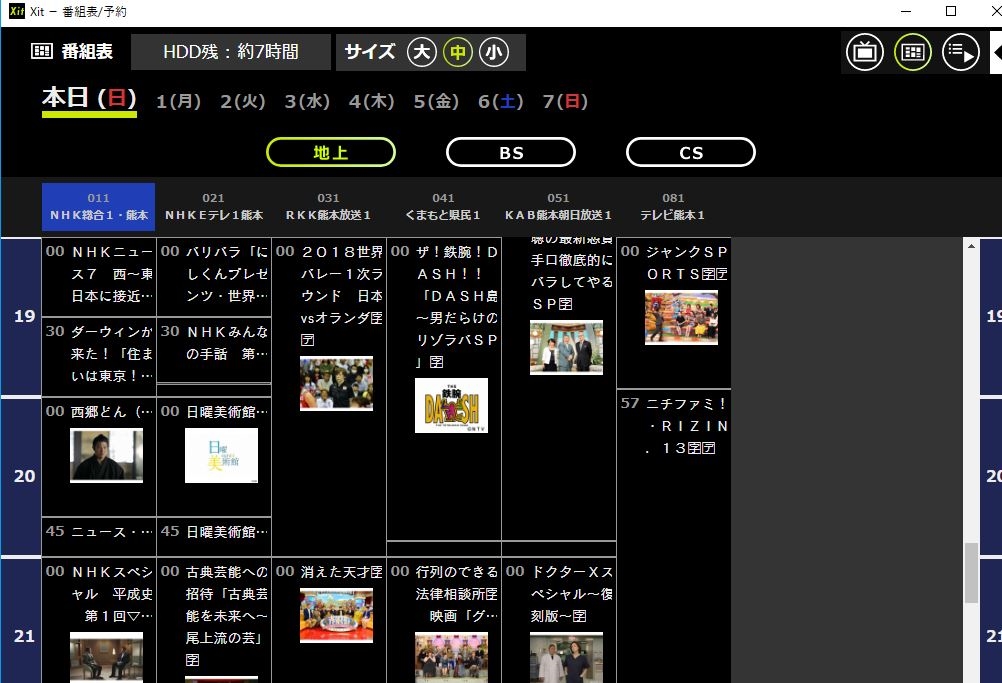Open 消えた天才 program at 21:00
Viewport: 1002px width, 683px height.
(x=329, y=620)
